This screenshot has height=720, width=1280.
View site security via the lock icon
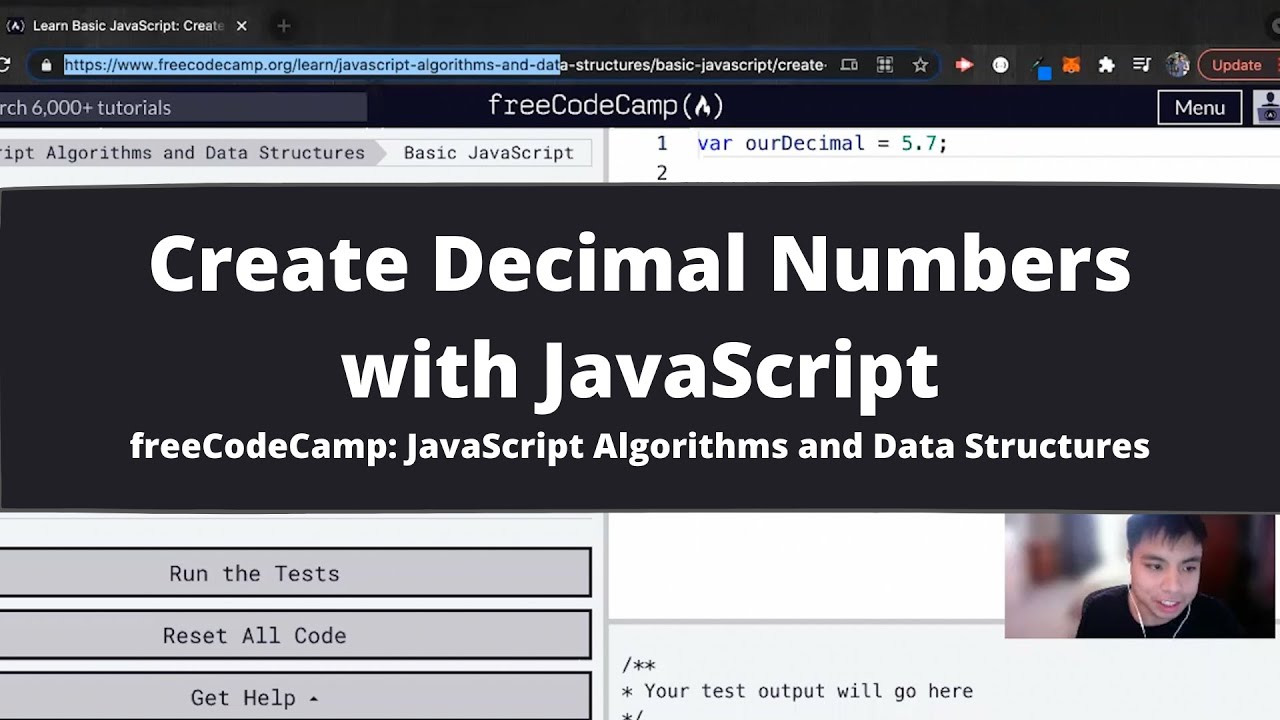(46, 65)
